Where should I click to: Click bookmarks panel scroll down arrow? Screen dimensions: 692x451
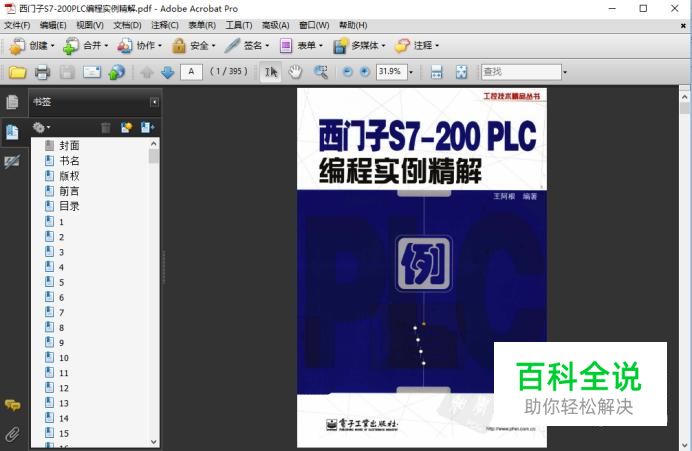[x=154, y=441]
